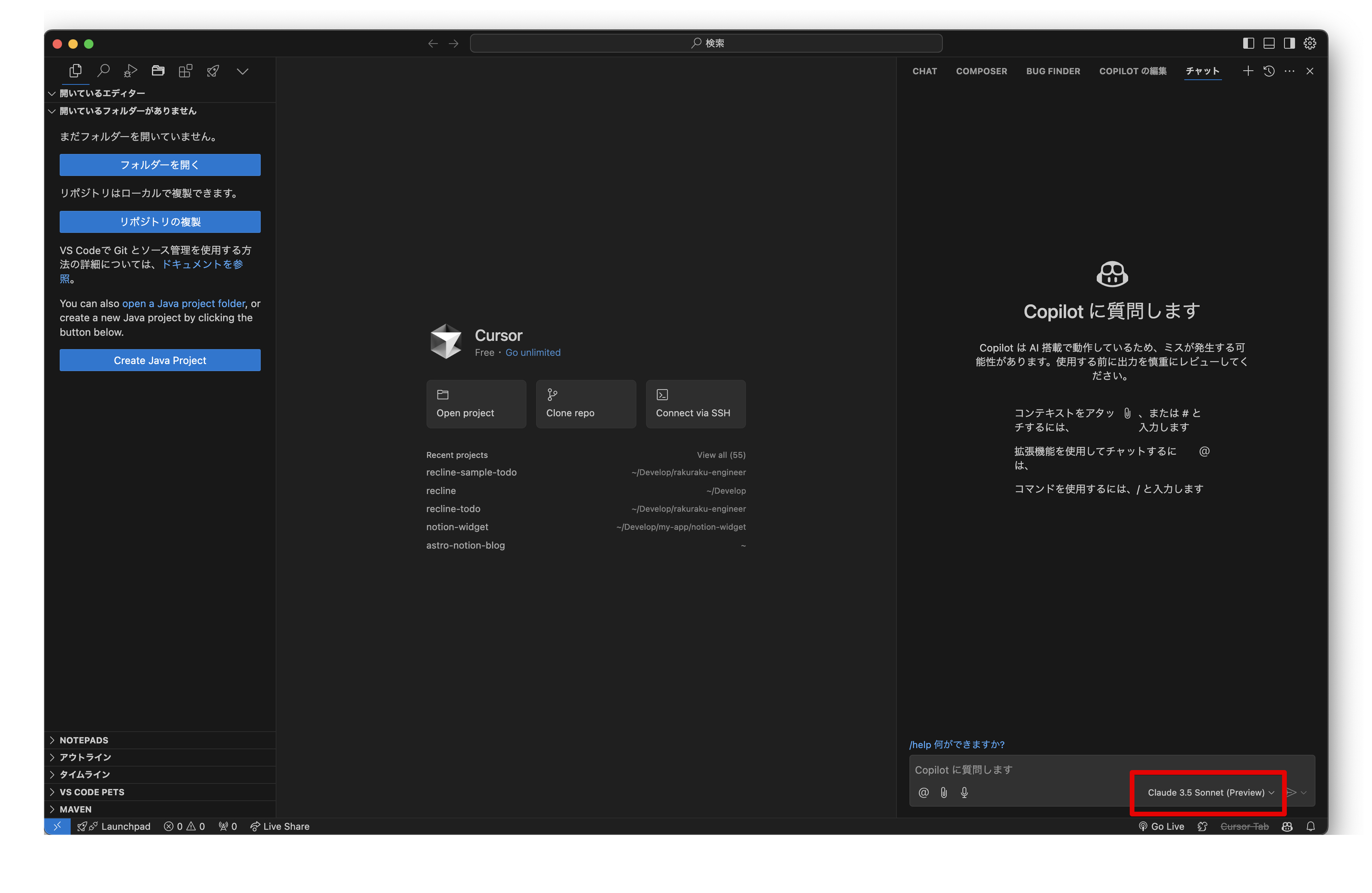Toggle primary sidebar layout icon

pos(1249,43)
